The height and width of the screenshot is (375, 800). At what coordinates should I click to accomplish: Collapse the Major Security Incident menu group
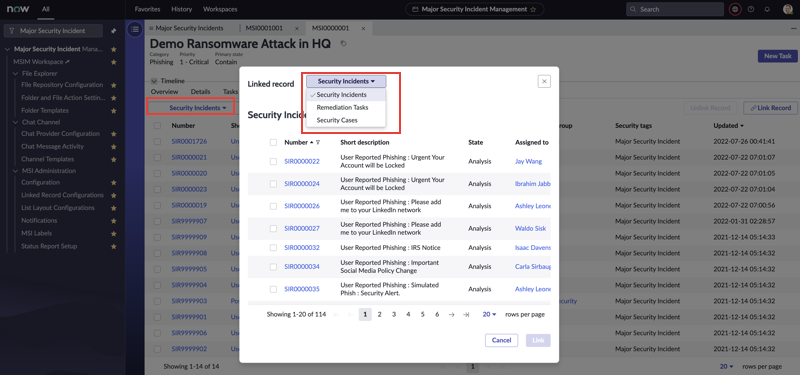point(7,49)
